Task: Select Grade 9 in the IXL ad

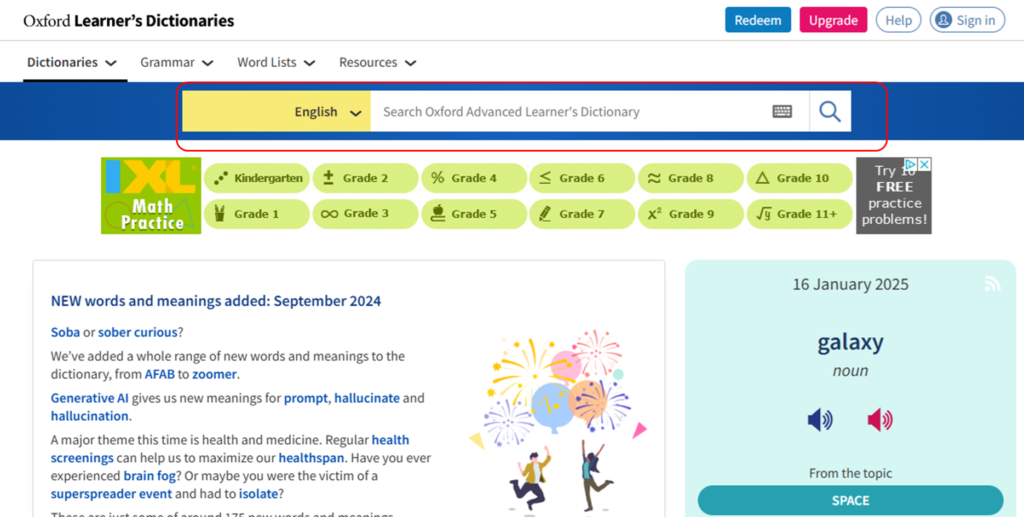Action: tap(690, 213)
